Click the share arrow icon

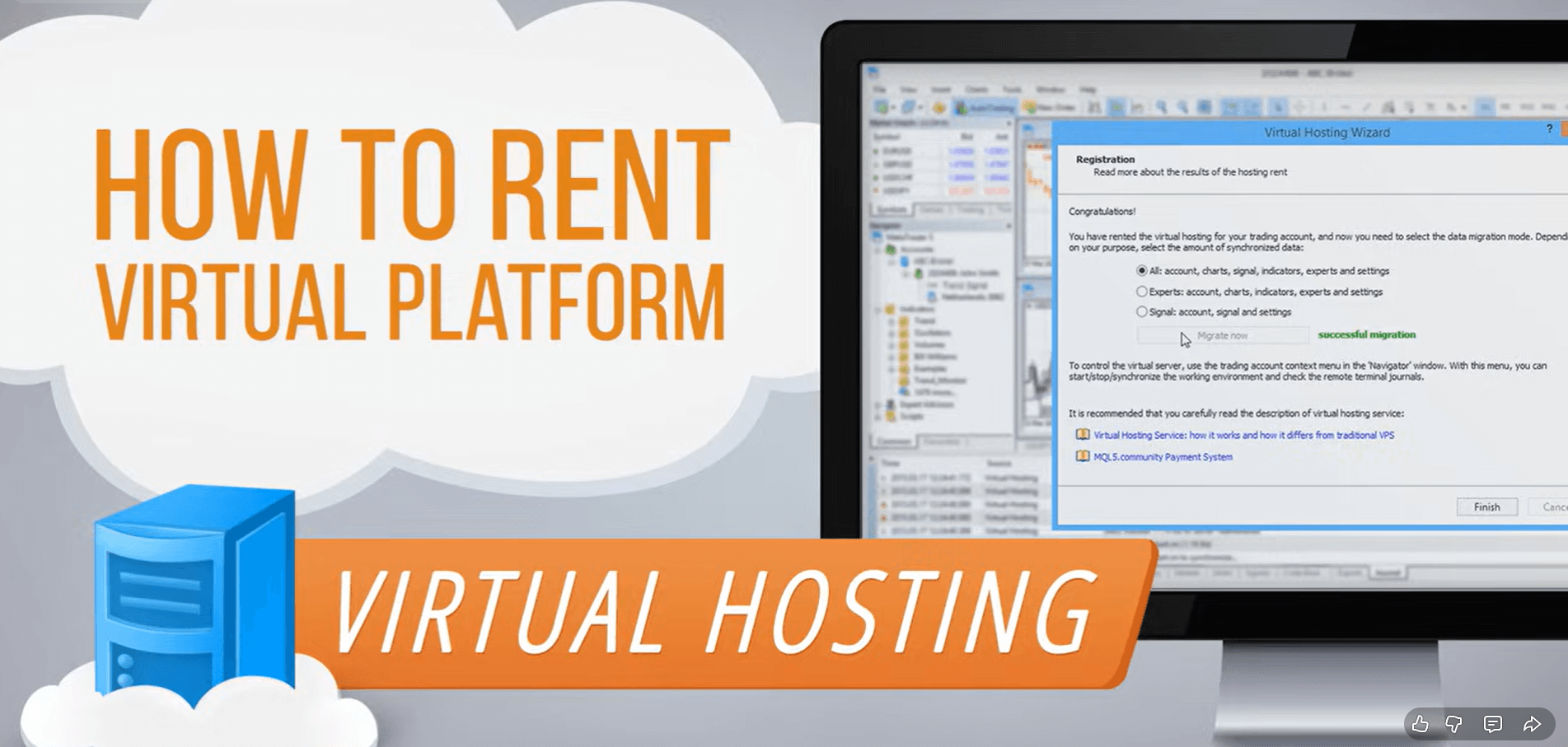[1532, 724]
